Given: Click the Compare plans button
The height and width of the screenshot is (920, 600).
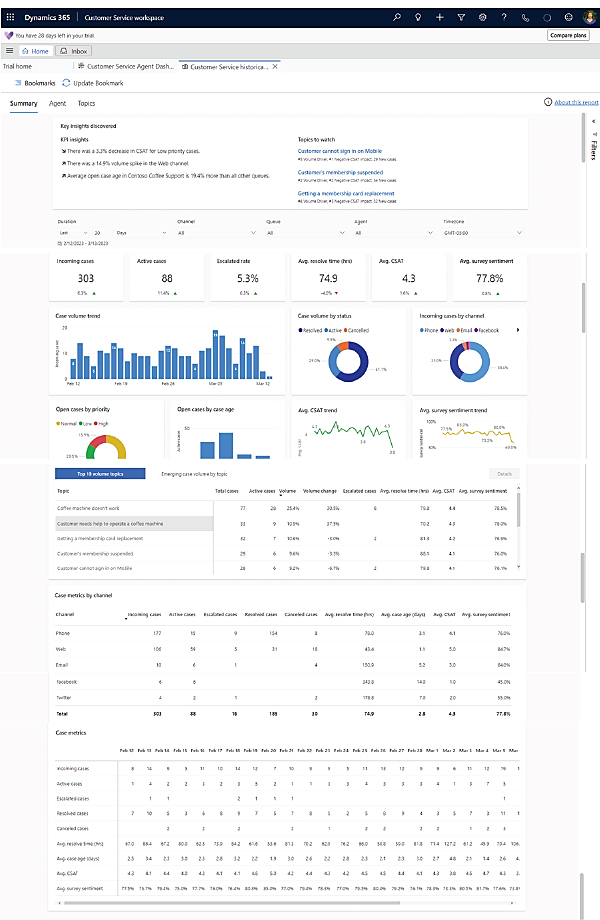Looking at the screenshot, I should tap(567, 35).
